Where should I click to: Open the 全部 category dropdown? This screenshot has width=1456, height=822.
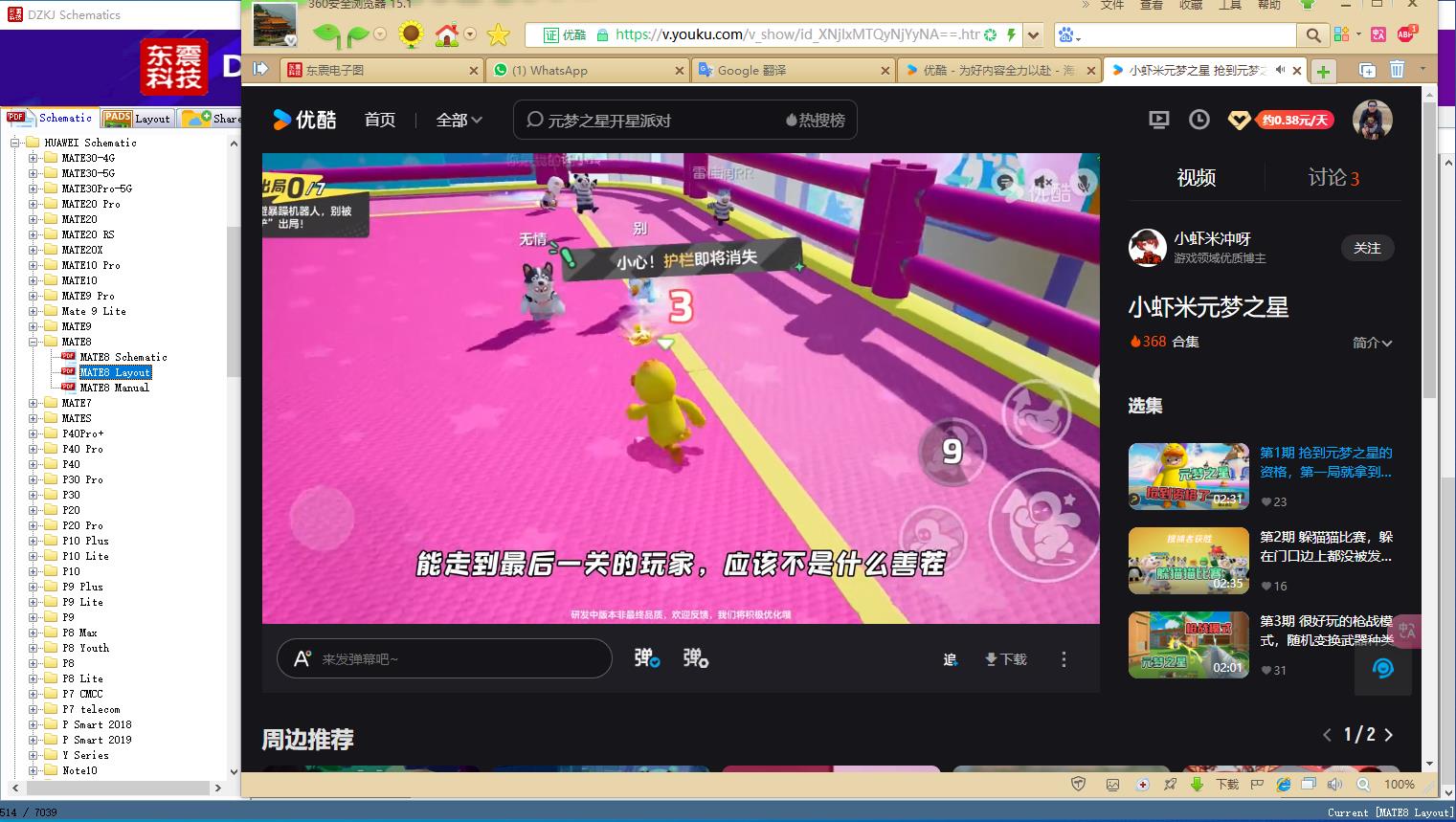pos(459,121)
